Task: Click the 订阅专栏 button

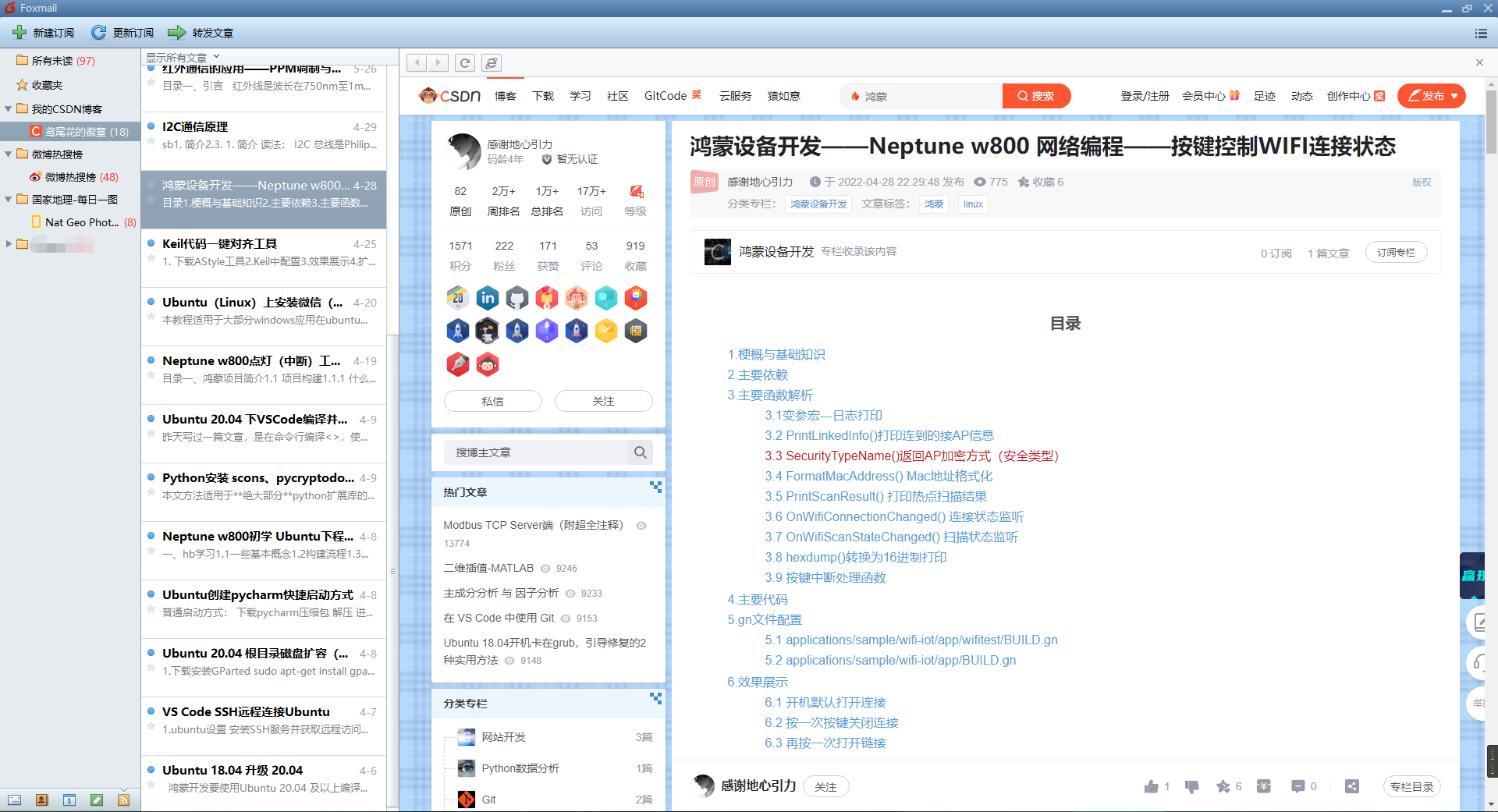Action: pyautogui.click(x=1396, y=253)
